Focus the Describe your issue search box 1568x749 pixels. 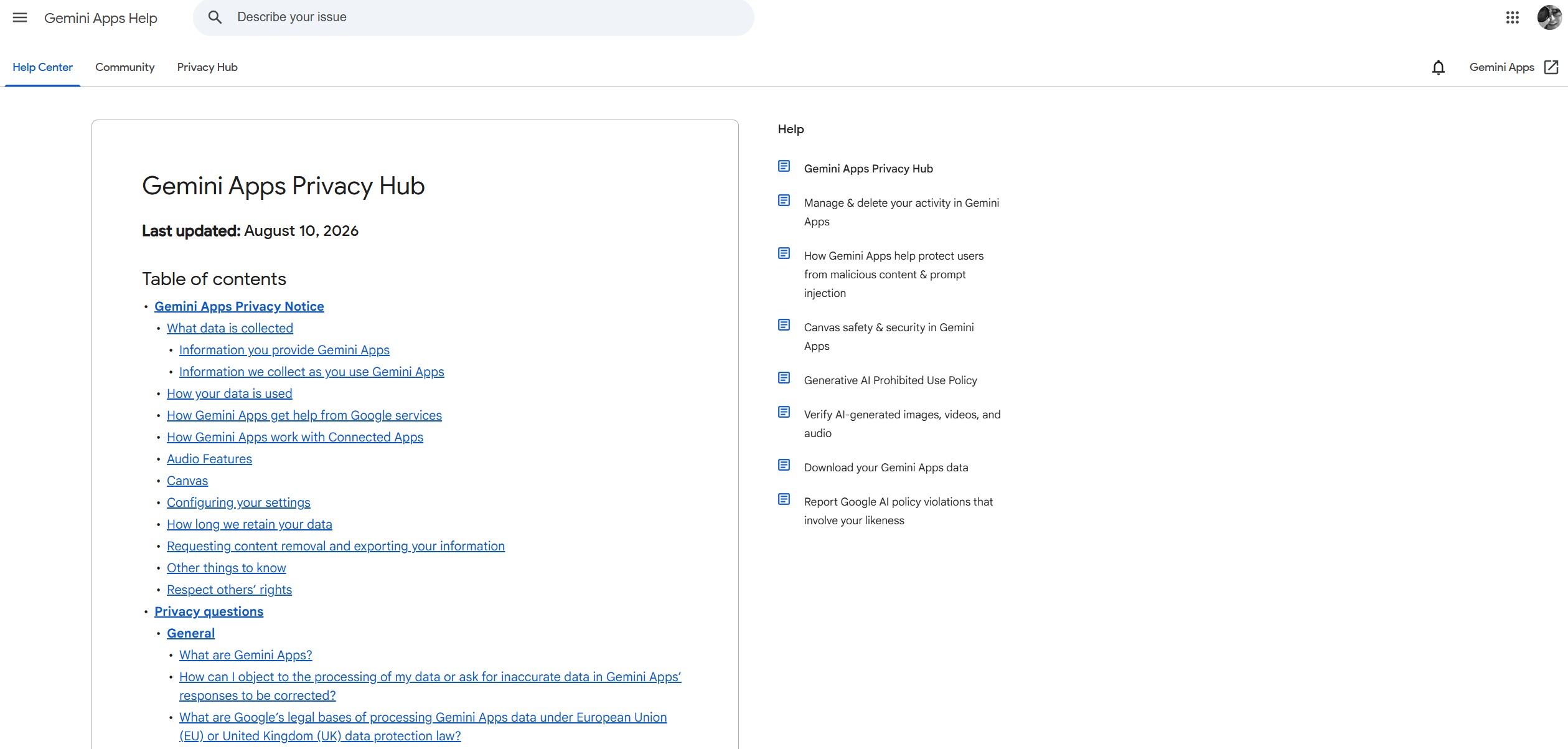[473, 17]
